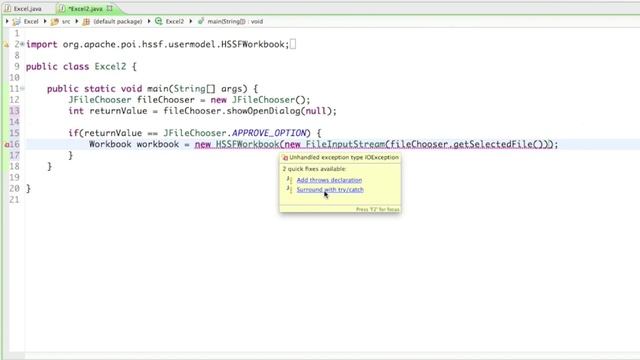Image resolution: width=640 pixels, height=360 pixels.
Task: Click the collapsed imports box after HSSFWorkbook;
Action: click(293, 44)
